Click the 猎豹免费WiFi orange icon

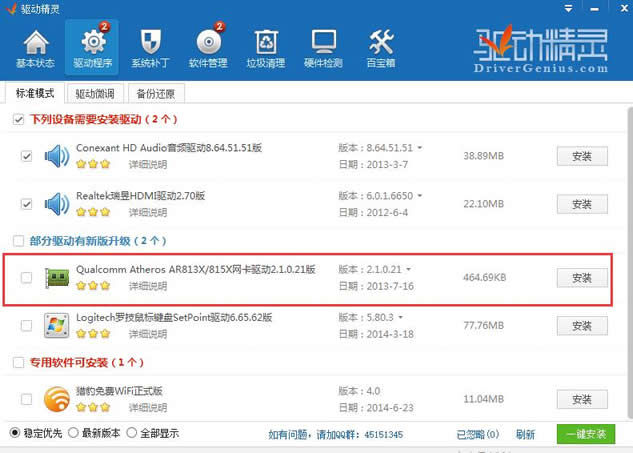coord(57,399)
